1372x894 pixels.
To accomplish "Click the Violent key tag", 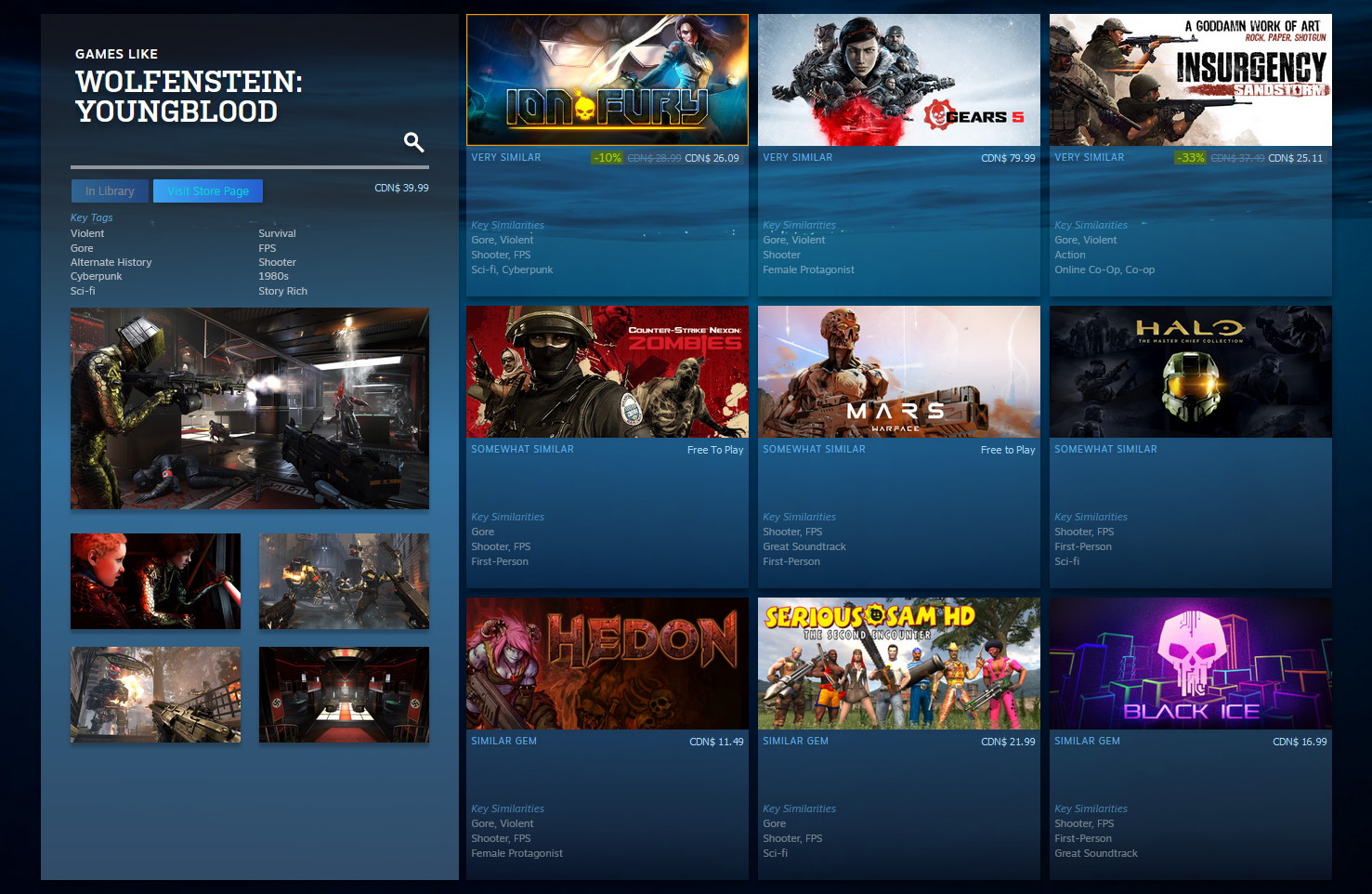I will 87,233.
